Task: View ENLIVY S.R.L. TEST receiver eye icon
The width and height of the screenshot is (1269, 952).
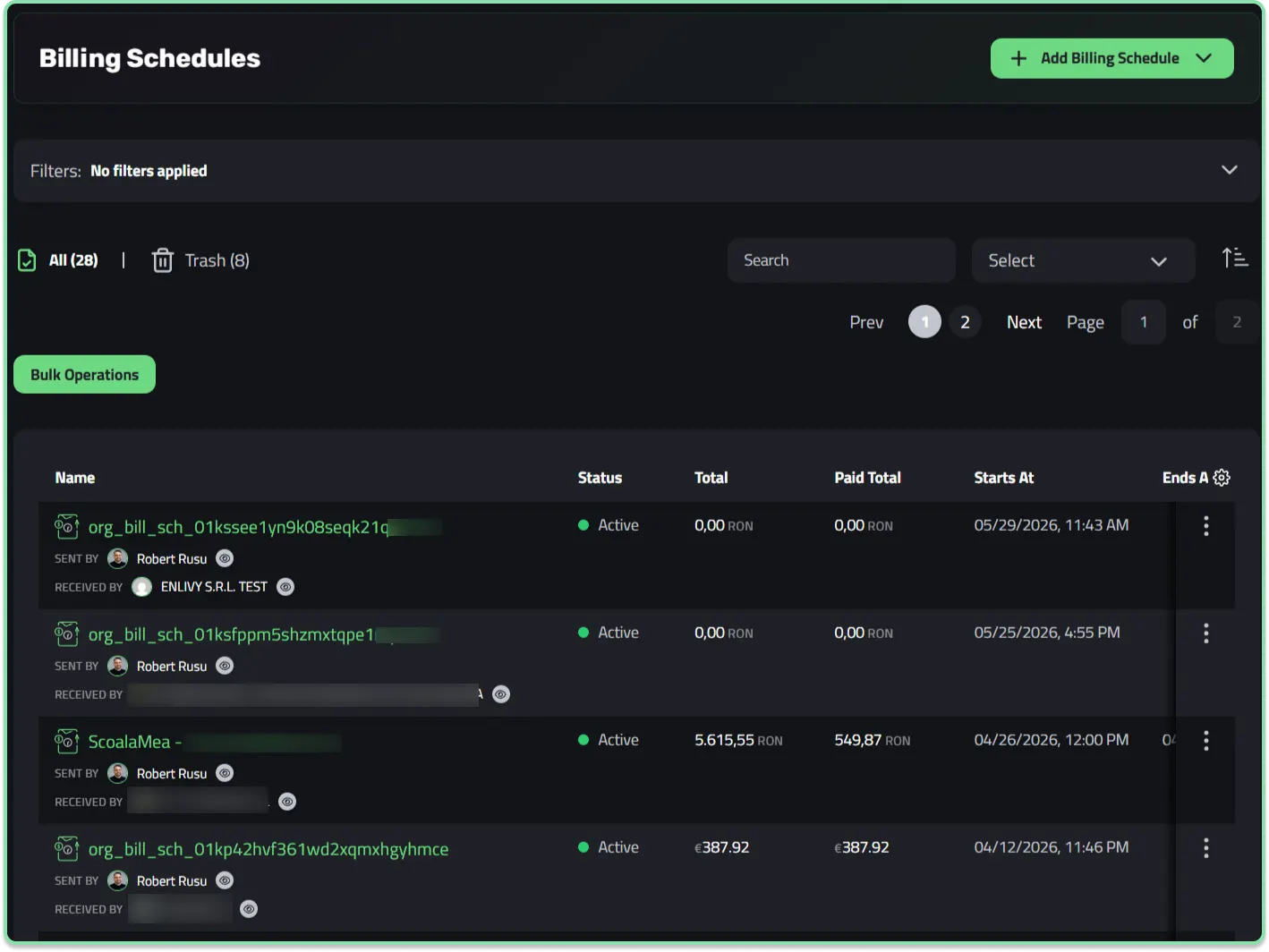Action: (285, 587)
